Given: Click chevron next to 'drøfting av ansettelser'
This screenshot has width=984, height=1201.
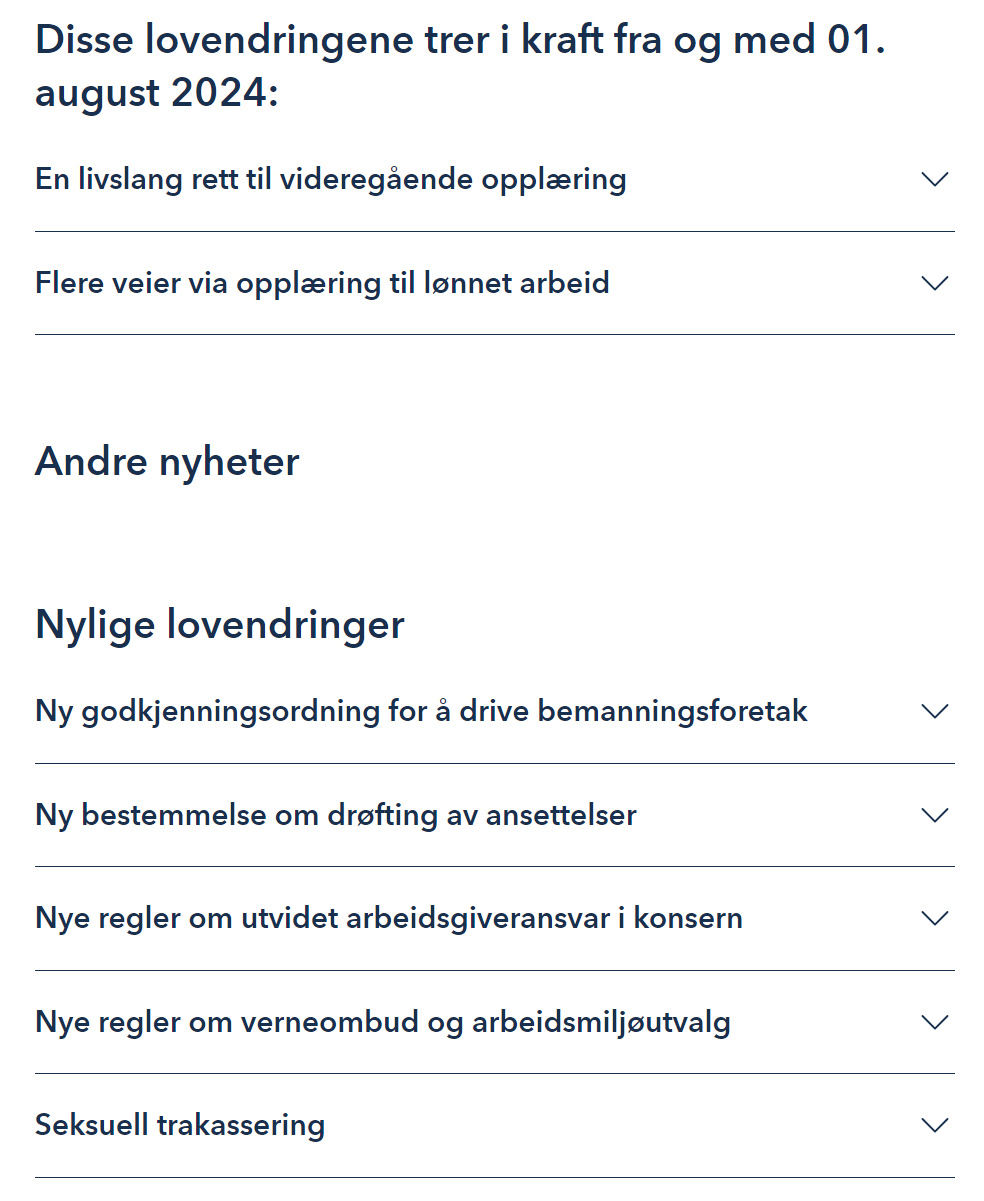Looking at the screenshot, I should [934, 815].
